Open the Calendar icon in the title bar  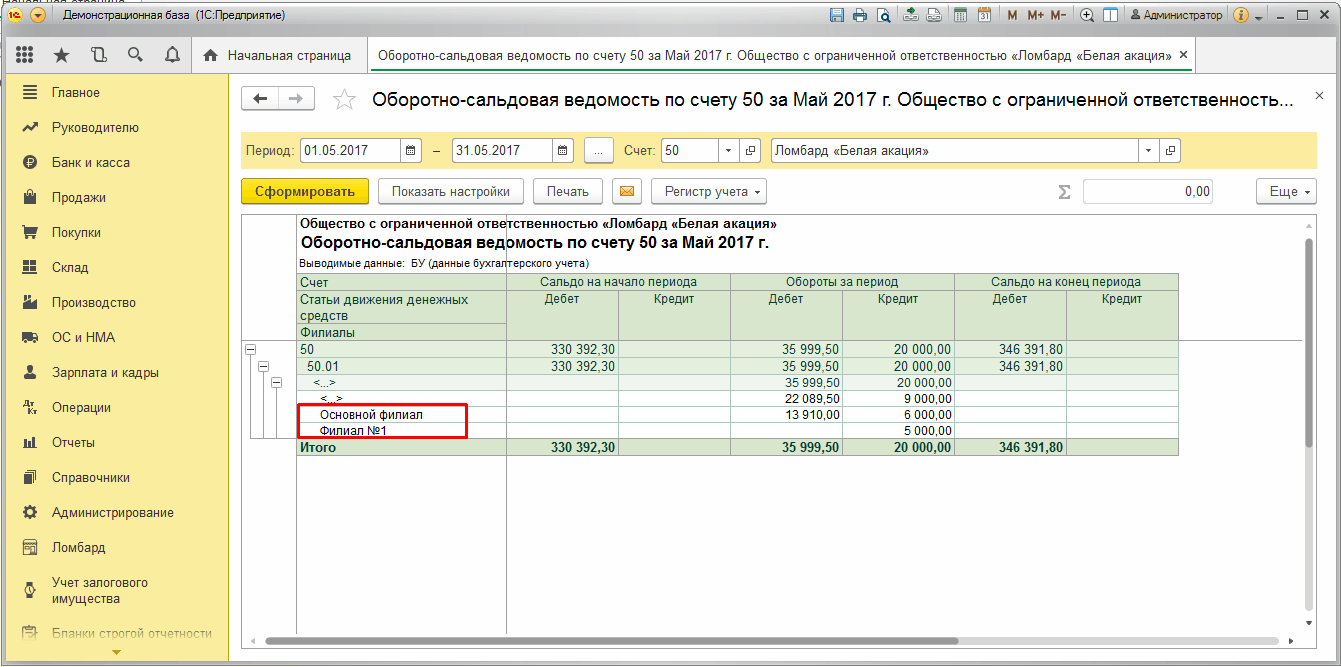984,15
